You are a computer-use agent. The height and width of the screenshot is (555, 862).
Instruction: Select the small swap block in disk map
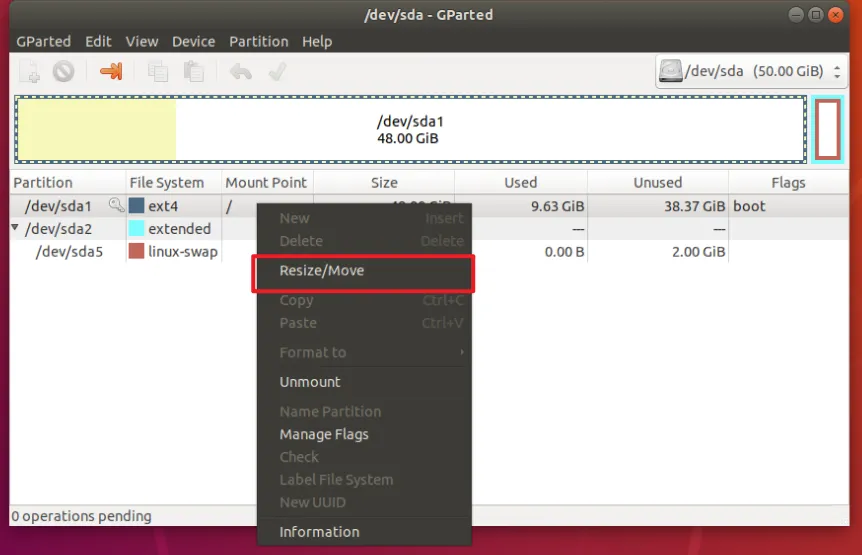pos(827,130)
